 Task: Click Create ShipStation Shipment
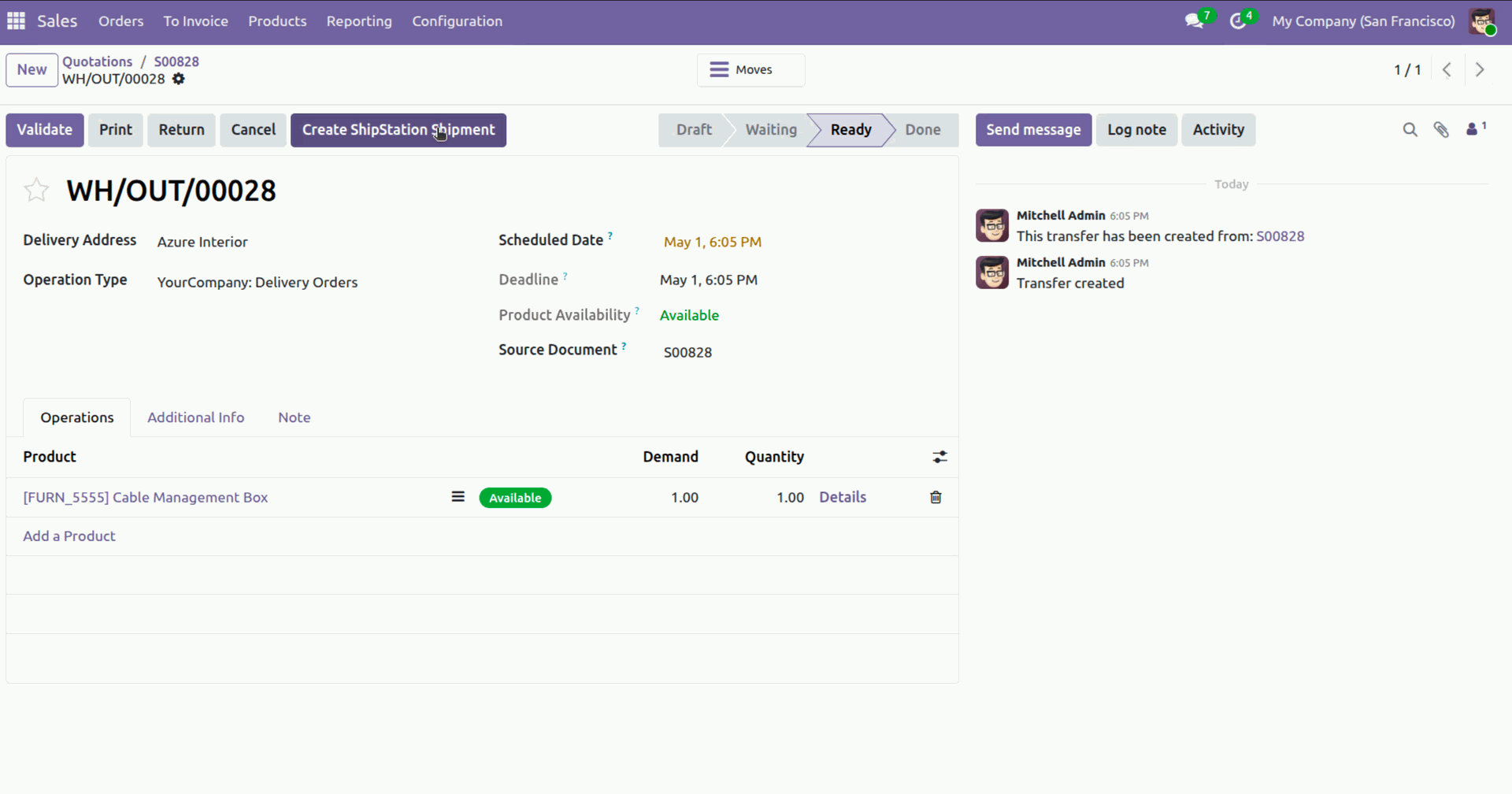tap(398, 130)
